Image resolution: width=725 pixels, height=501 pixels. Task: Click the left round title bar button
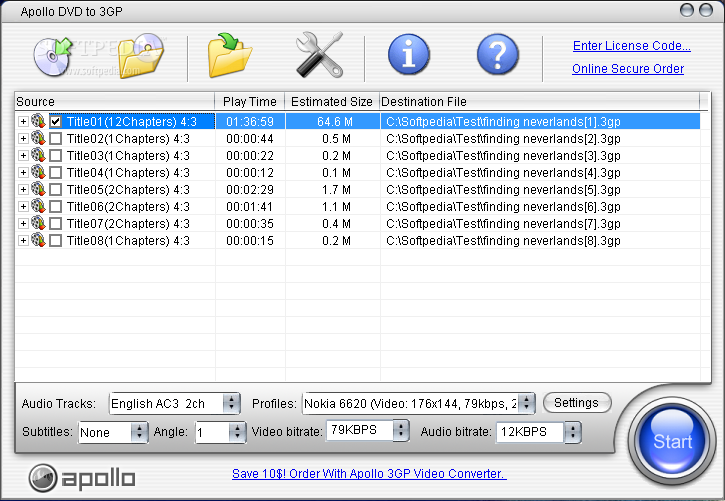pos(687,10)
